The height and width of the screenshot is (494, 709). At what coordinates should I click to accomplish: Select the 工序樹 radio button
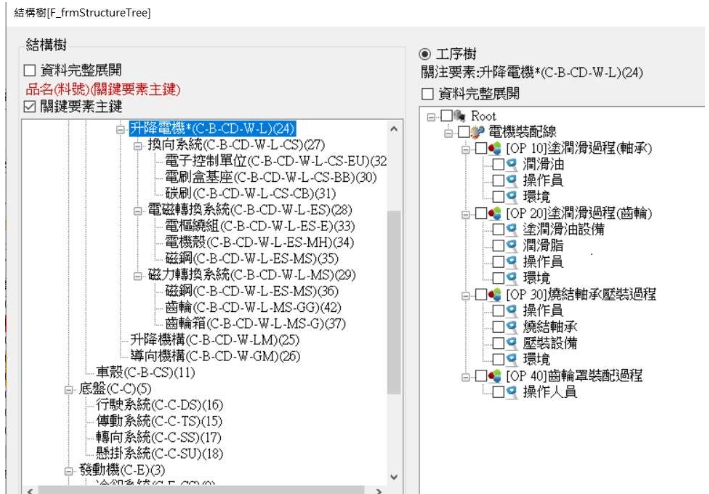click(425, 54)
